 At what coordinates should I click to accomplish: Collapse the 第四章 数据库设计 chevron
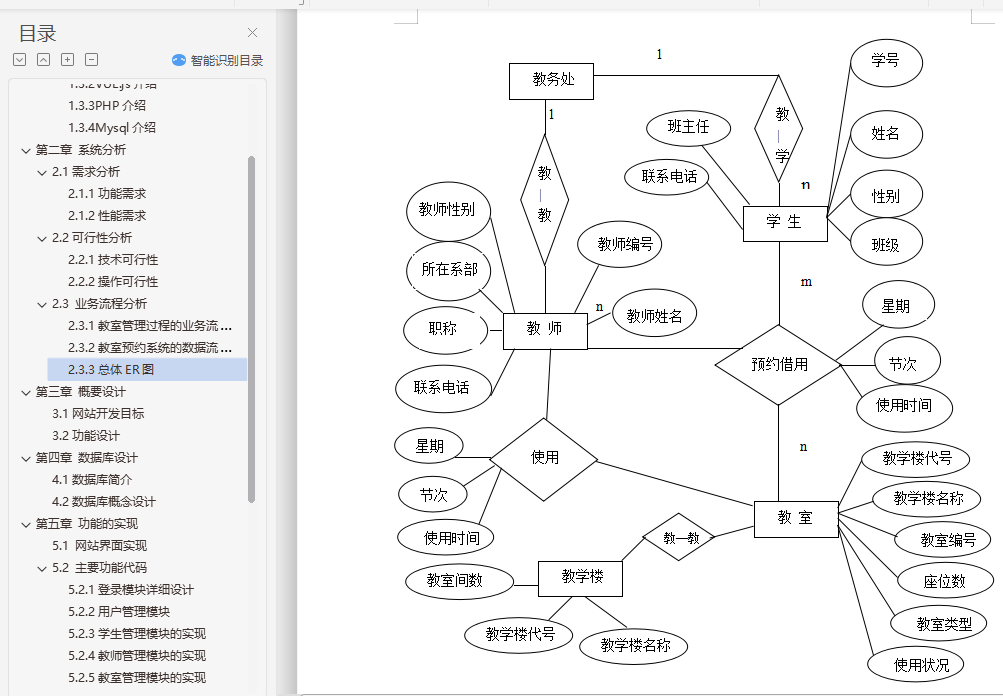[x=26, y=459]
